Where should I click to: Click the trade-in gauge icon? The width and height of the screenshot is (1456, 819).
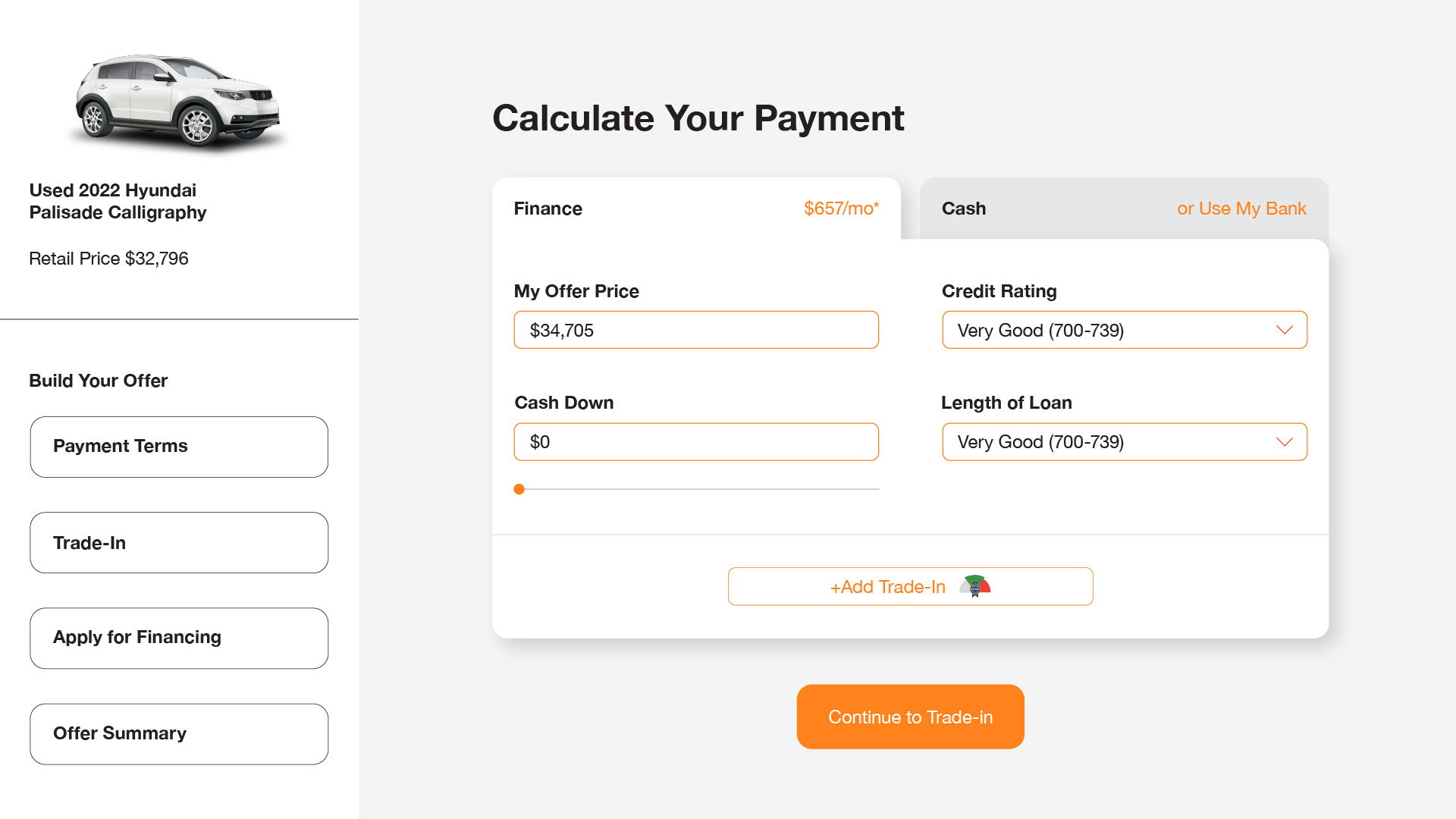point(975,586)
